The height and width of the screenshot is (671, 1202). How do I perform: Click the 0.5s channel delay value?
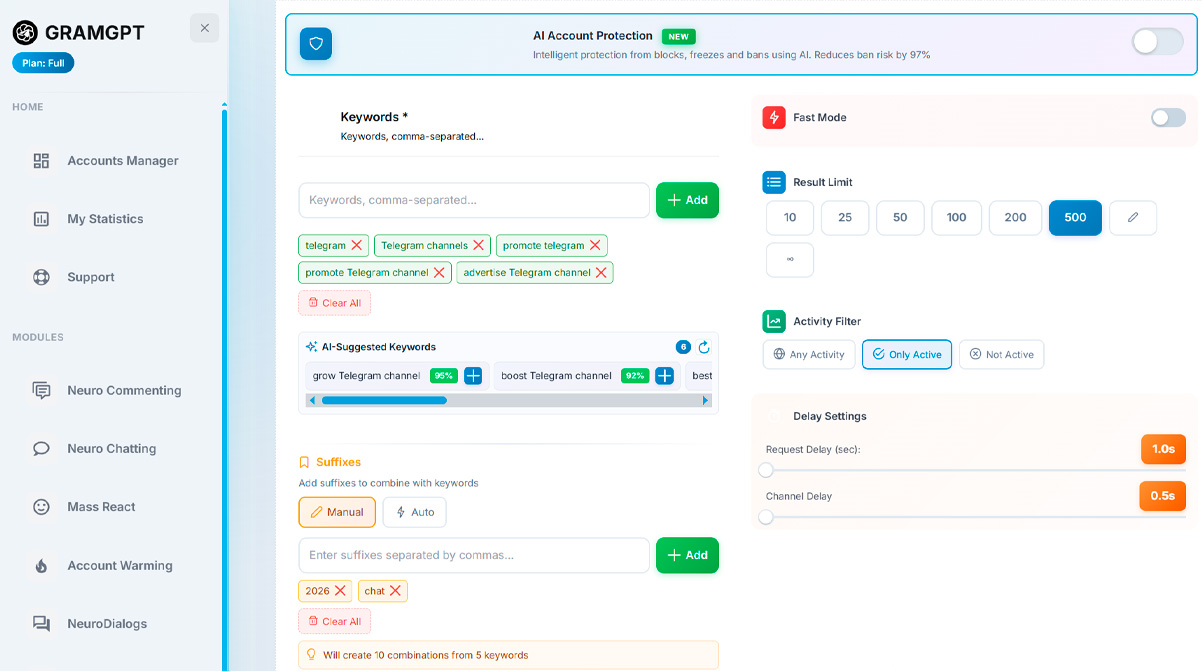1162,496
